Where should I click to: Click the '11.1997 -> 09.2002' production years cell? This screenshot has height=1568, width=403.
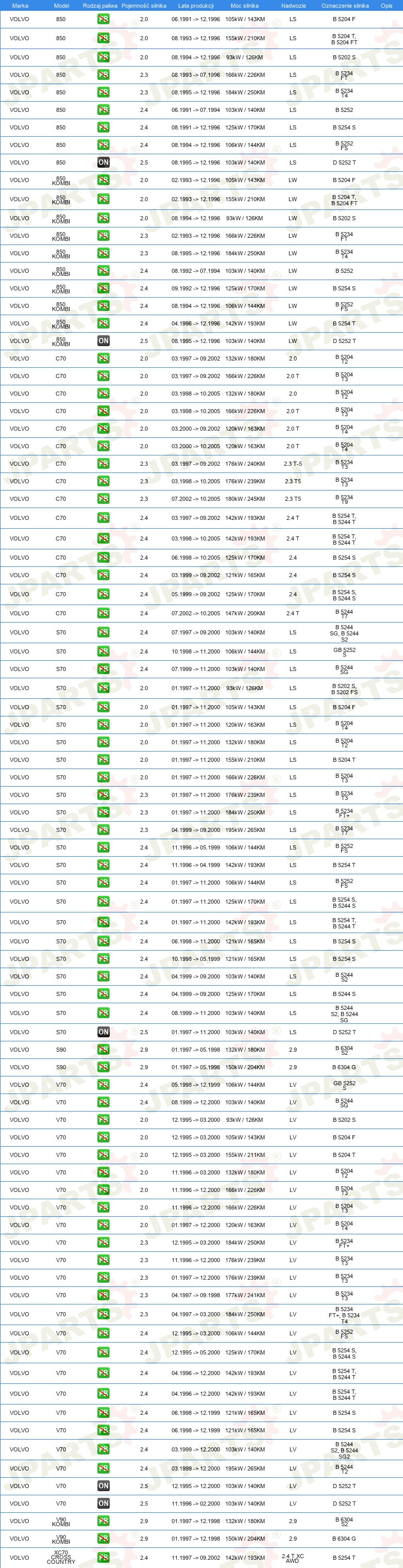click(196, 1558)
